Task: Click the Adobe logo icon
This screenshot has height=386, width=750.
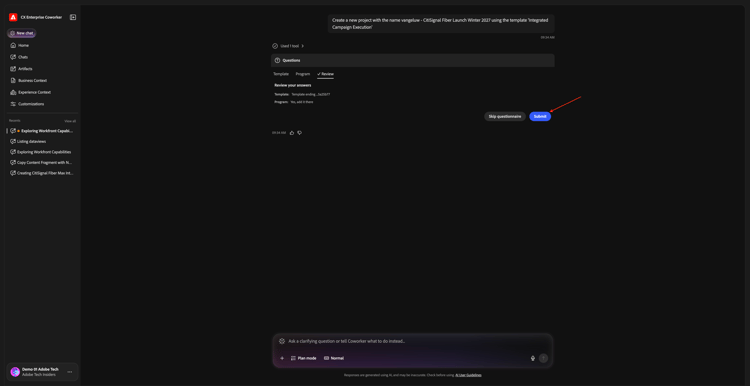Action: point(13,17)
